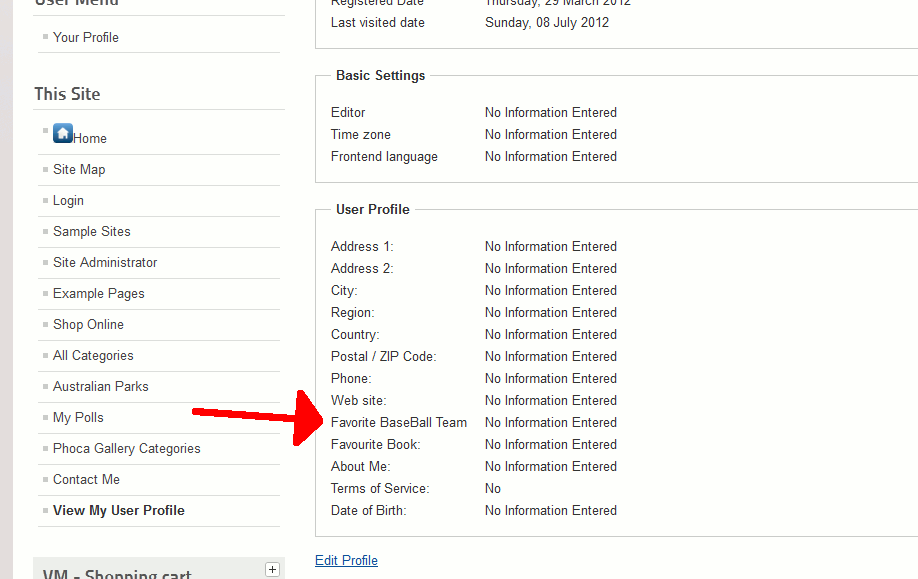Click the Home text link
This screenshot has width=918, height=579.
90,139
